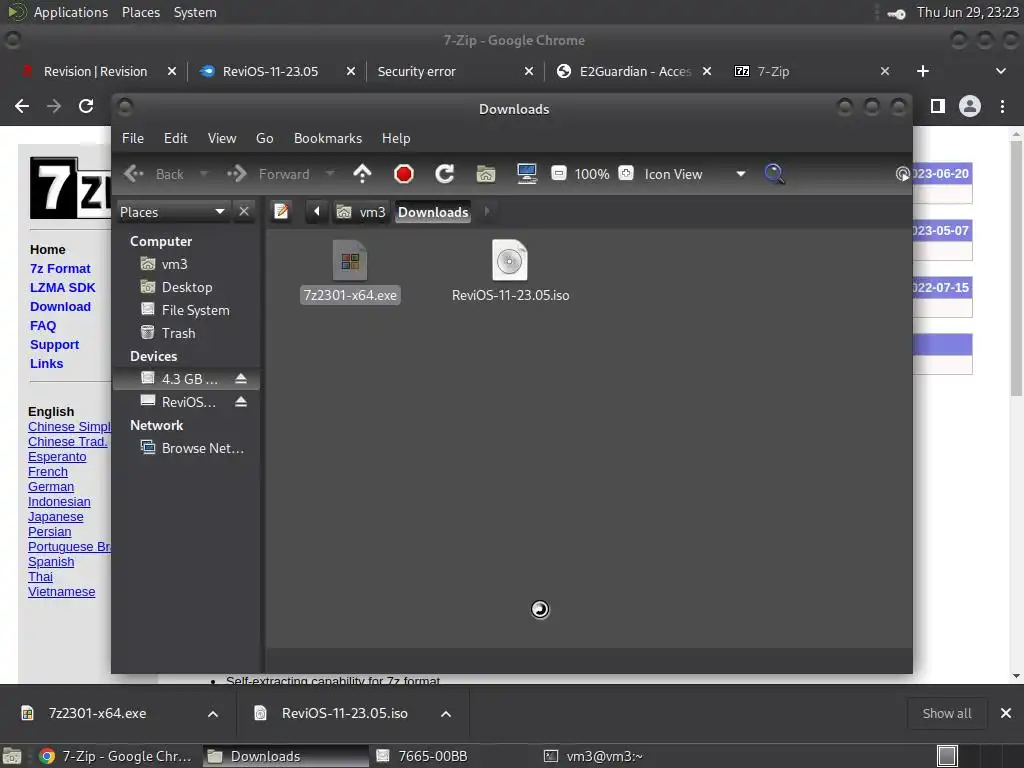1024x768 pixels.
Task: Open Chrome three-dot menu
Action: tap(1002, 106)
